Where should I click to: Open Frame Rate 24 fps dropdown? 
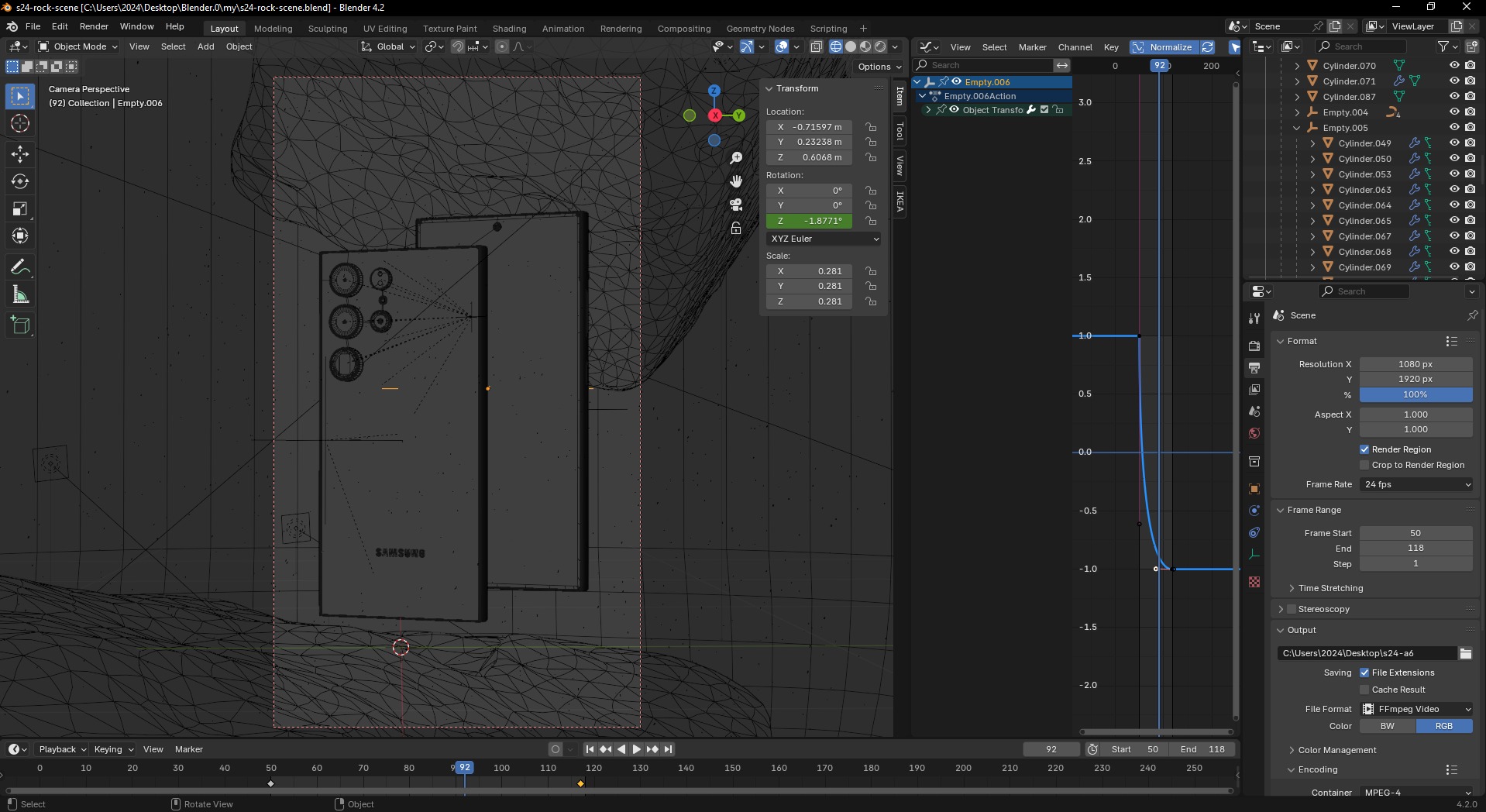tap(1416, 484)
